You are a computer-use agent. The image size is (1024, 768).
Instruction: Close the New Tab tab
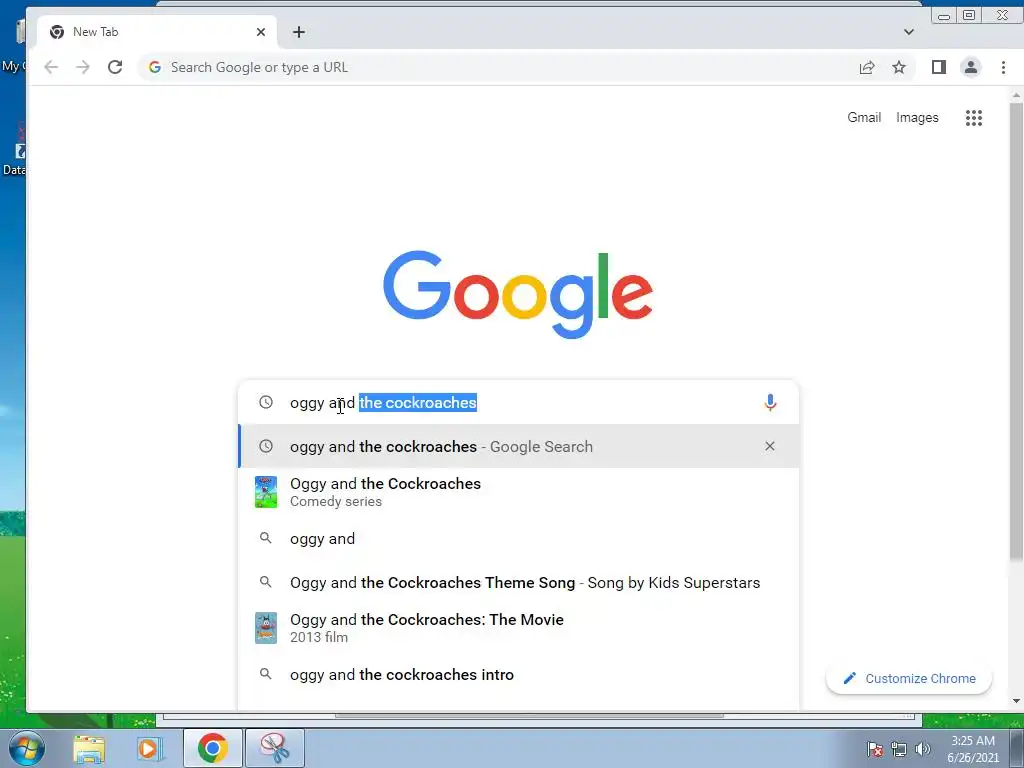[261, 32]
